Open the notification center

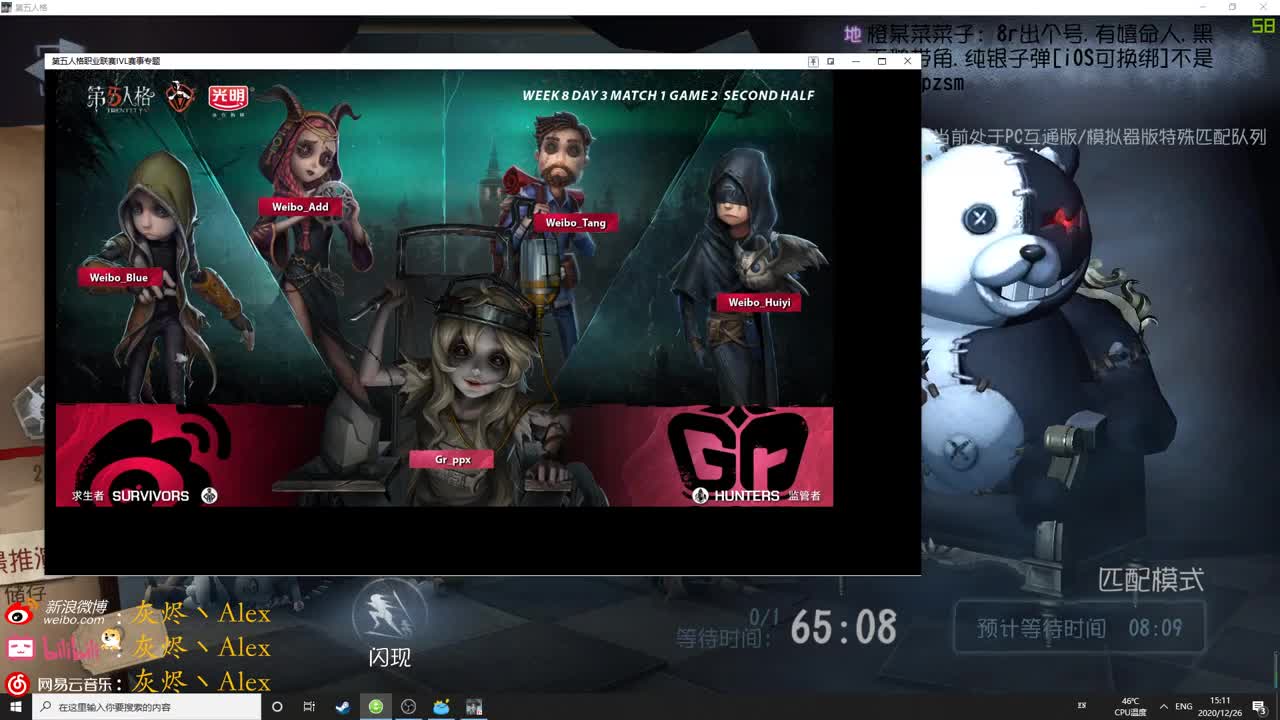pos(1258,707)
